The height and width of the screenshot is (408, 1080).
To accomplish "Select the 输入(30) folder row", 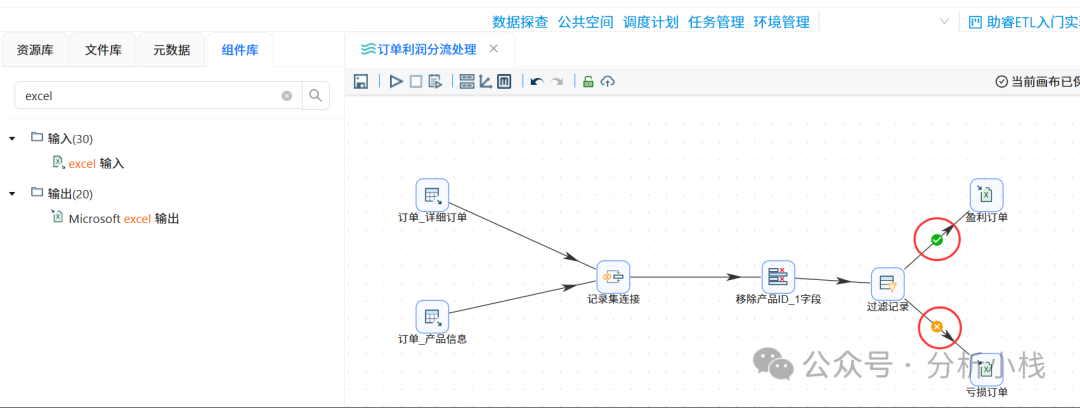I will coord(62,139).
